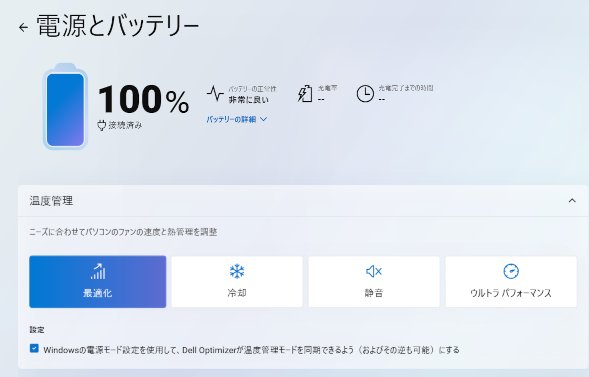Collapse the 温度管理 section with the chevron
The width and height of the screenshot is (589, 377).
[572, 201]
